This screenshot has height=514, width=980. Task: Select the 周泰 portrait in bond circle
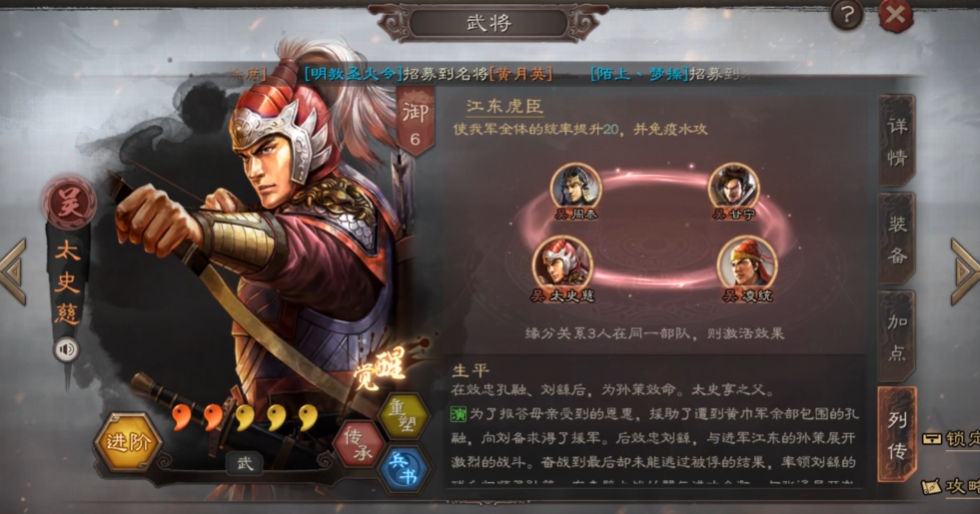576,189
